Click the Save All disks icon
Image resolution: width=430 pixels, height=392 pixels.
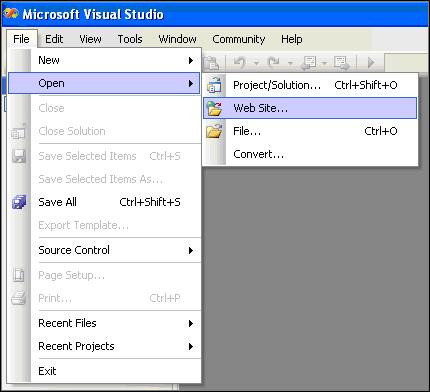(x=19, y=202)
